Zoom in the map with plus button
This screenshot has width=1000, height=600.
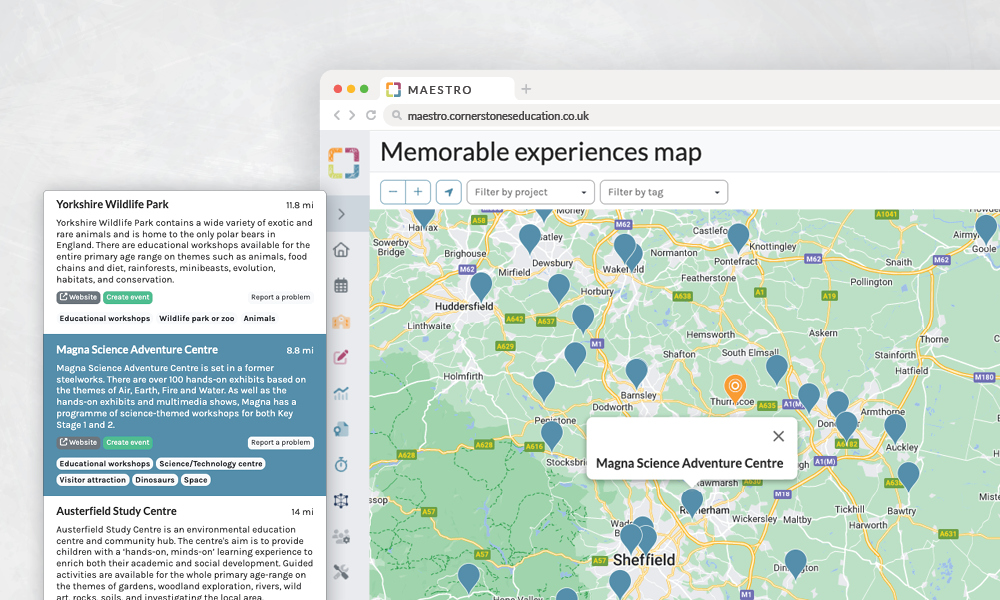tap(418, 192)
